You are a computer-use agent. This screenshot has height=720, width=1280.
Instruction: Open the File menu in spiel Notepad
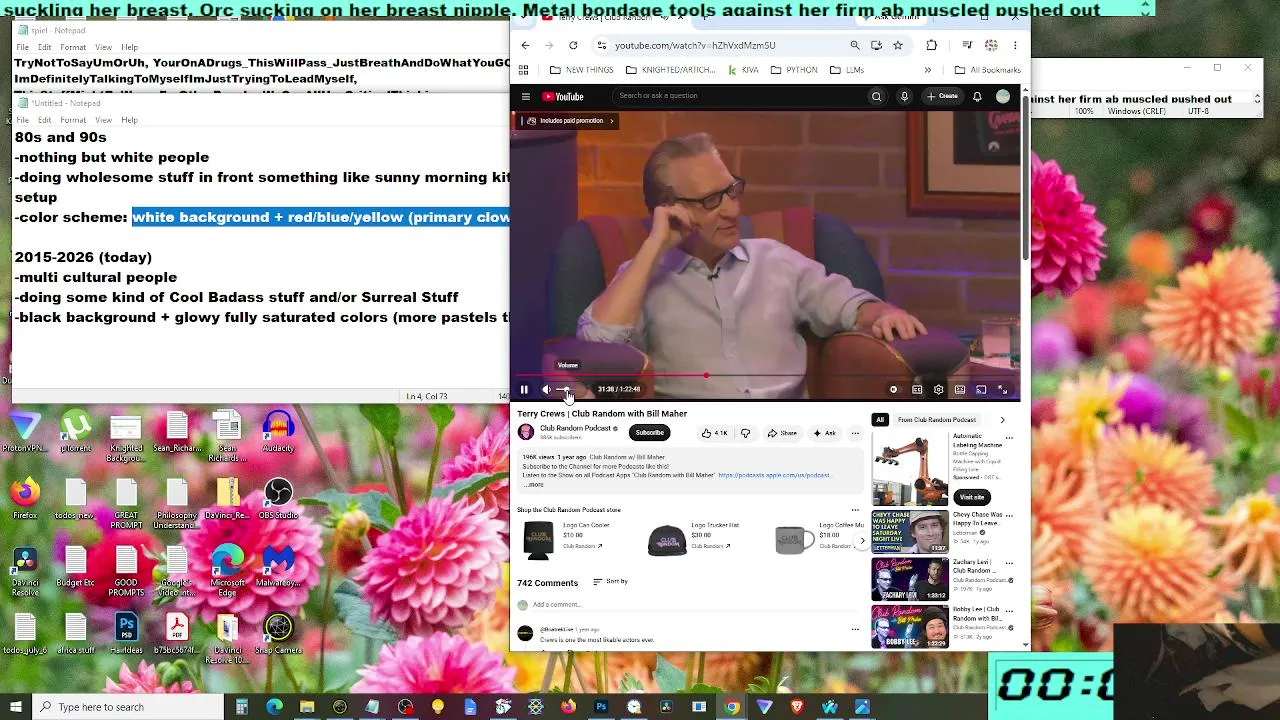(x=23, y=47)
